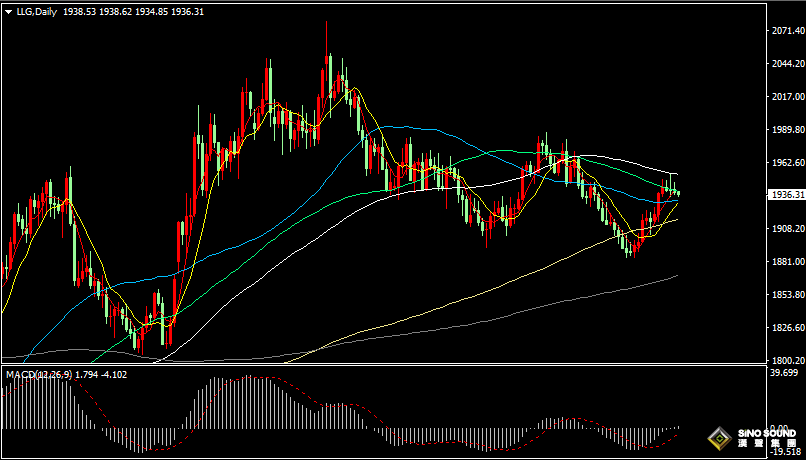Screen dimensions: 806x460
Task: Select the current price marker 1936.31
Action: coord(786,195)
